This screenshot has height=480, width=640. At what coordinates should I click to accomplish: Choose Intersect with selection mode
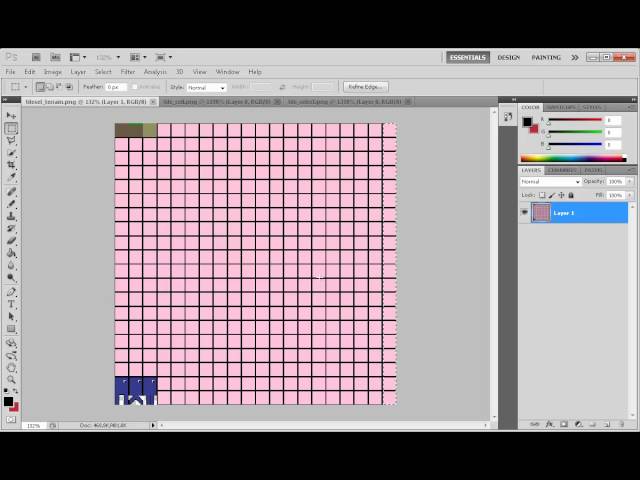tap(69, 87)
